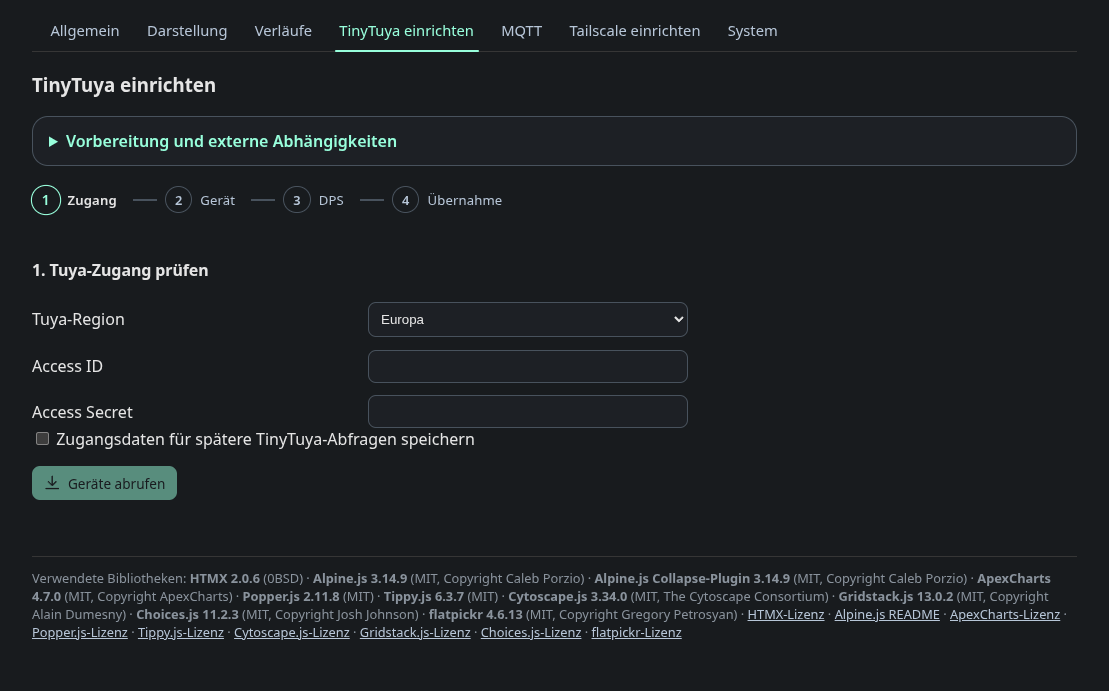Click 'Cytoscape.js 3.34.0' library text
This screenshot has height=691, width=1109.
pos(568,596)
